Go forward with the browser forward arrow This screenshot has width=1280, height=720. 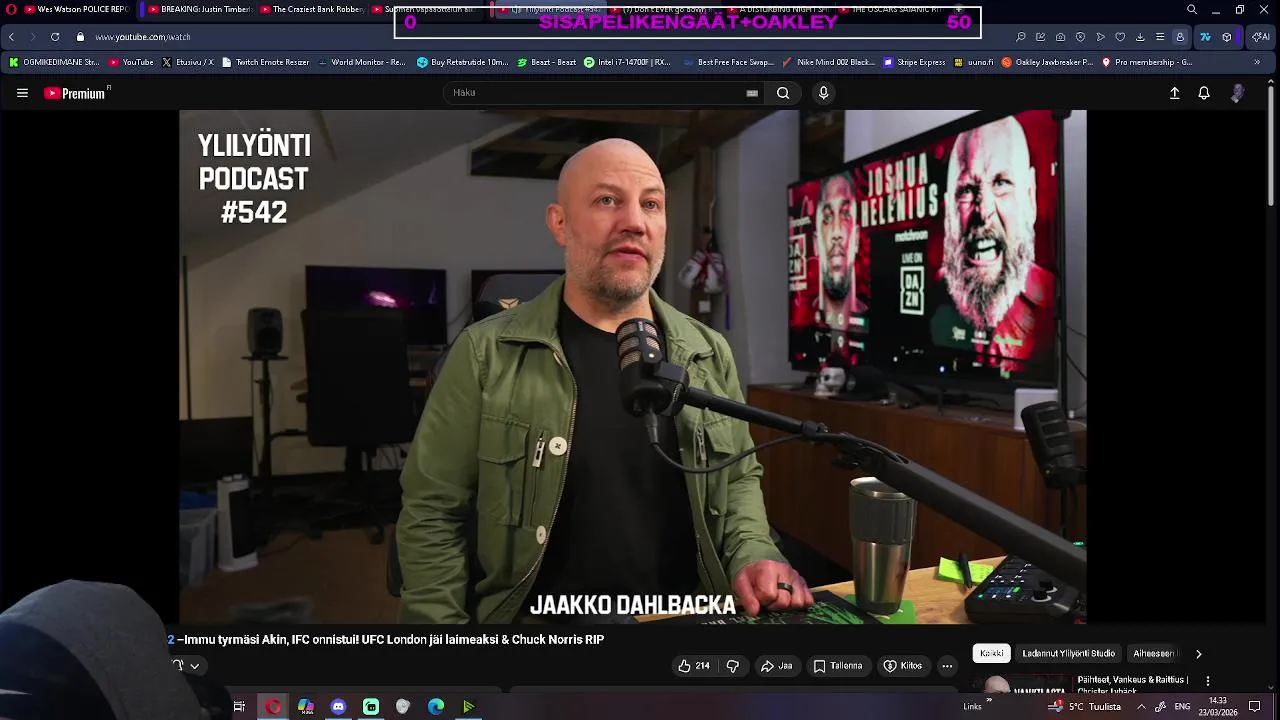[x=32, y=37]
